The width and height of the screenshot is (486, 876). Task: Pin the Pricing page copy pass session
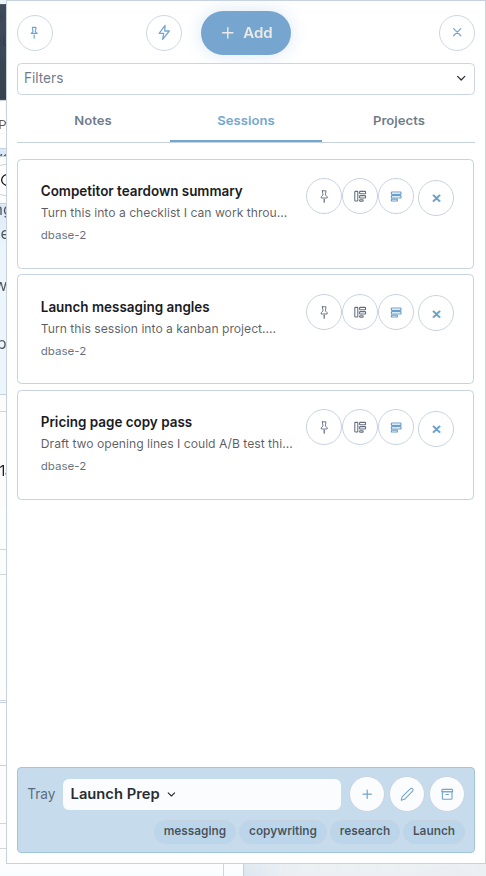pos(324,427)
